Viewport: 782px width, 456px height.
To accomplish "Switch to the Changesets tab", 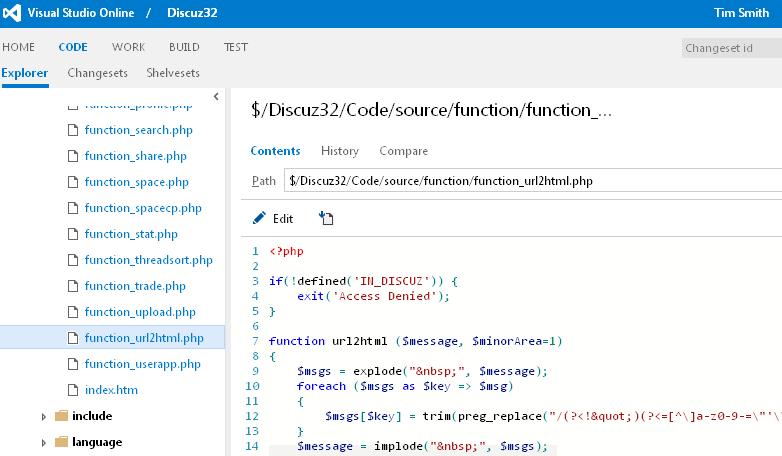I will pyautogui.click(x=97, y=73).
